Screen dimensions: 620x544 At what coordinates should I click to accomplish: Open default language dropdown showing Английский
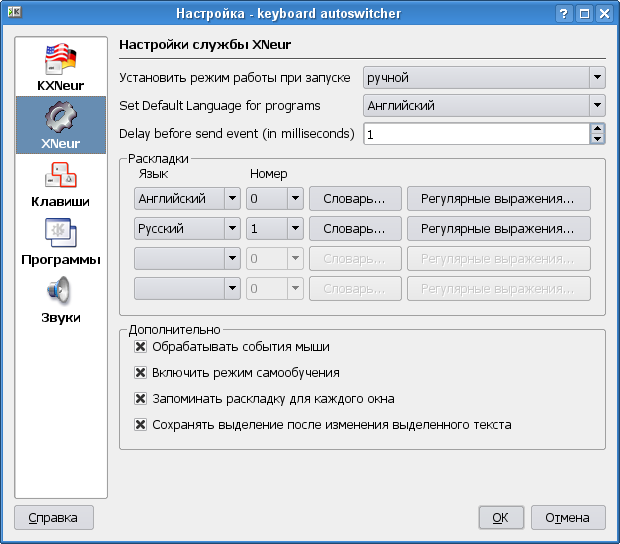pos(484,105)
